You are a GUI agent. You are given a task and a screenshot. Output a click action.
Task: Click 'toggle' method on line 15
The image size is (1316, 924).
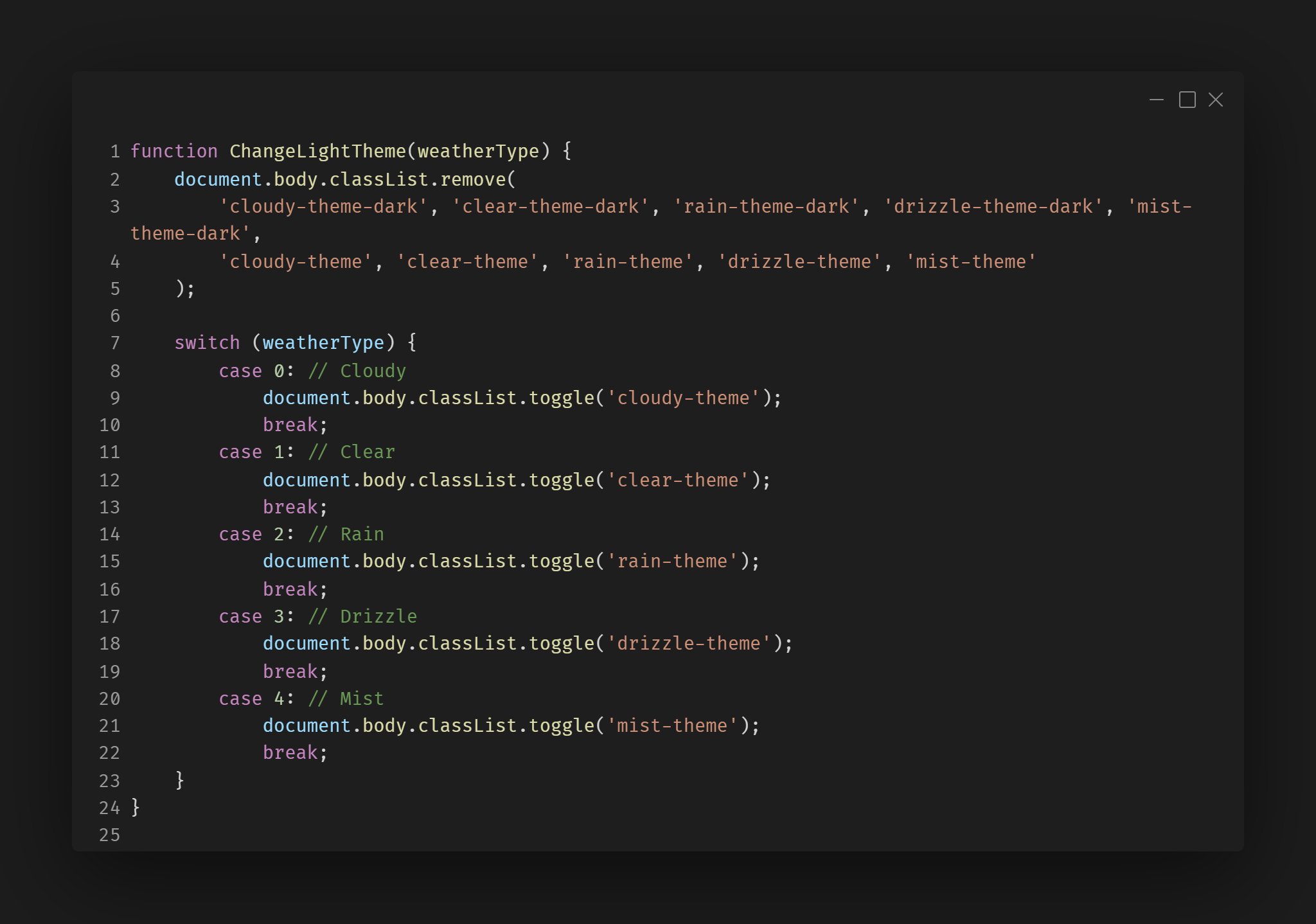561,562
